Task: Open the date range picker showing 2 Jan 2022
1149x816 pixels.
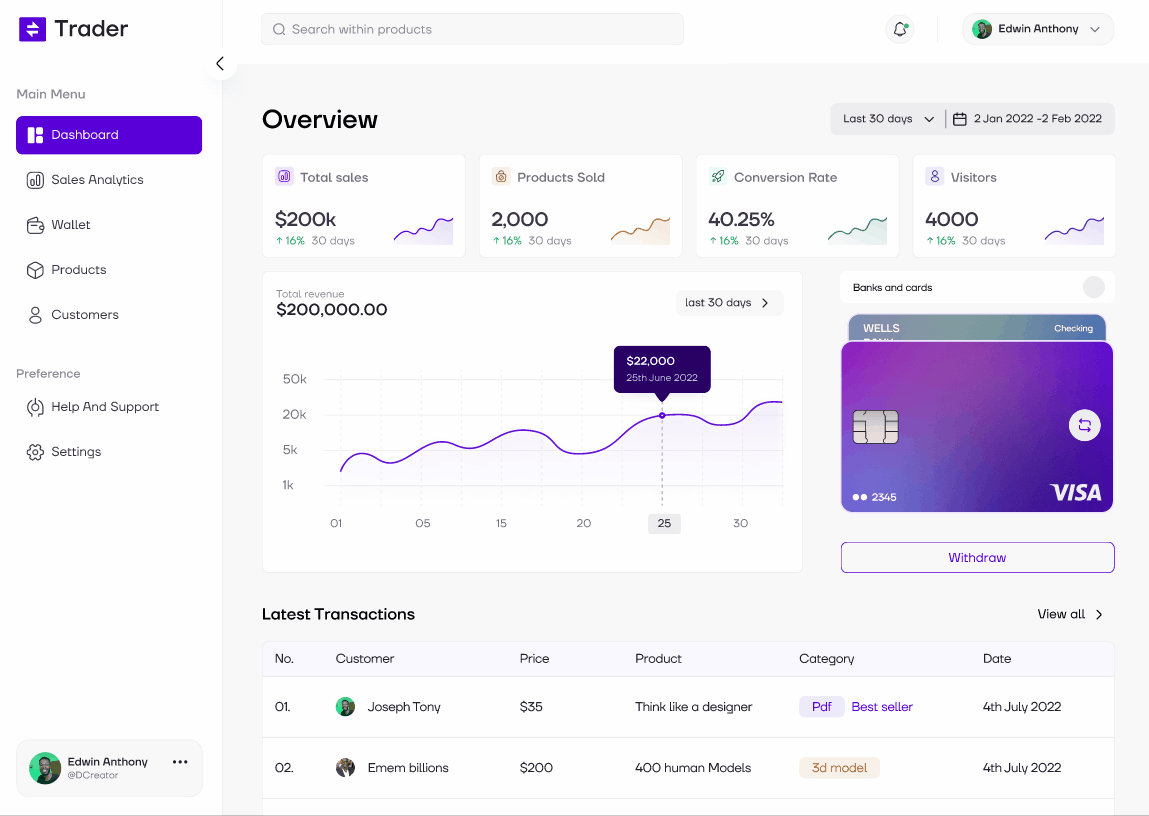Action: point(1029,118)
